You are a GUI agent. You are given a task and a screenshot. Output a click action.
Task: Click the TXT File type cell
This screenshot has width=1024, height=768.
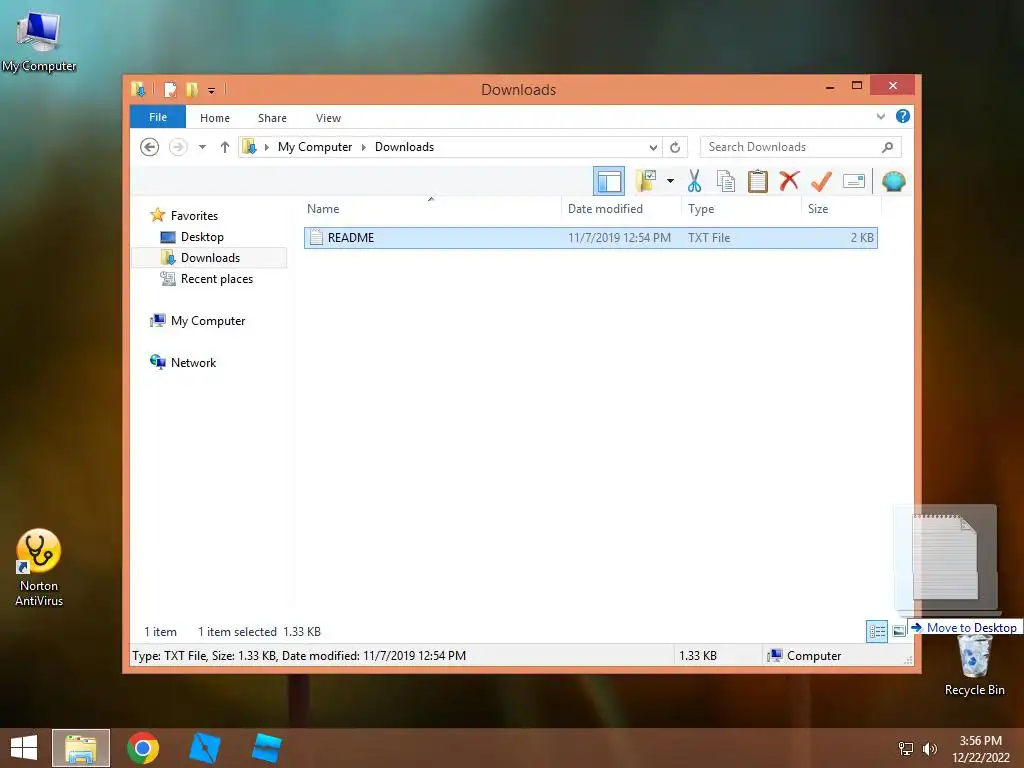click(709, 238)
